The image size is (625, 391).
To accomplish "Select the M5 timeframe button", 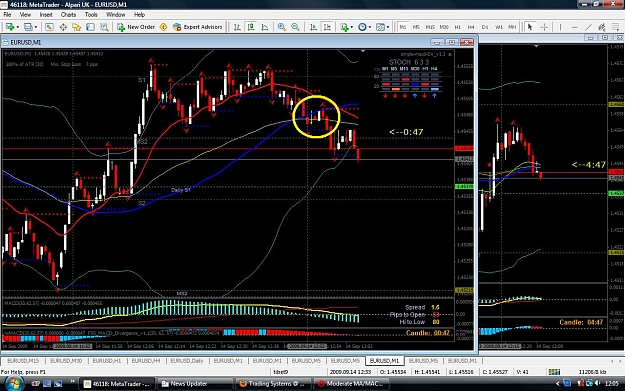I will (416, 27).
